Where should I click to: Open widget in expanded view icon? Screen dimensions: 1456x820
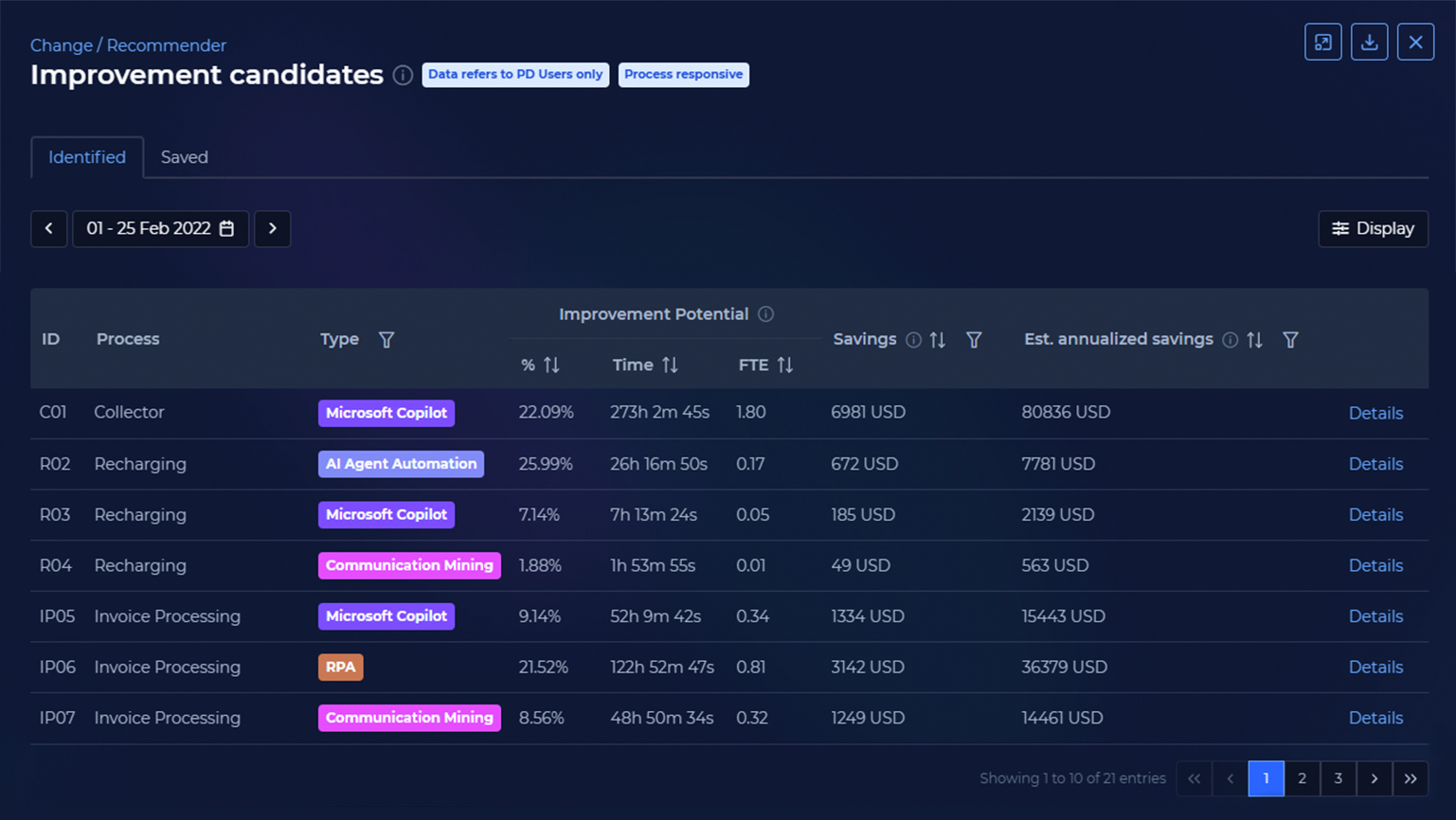(1322, 42)
